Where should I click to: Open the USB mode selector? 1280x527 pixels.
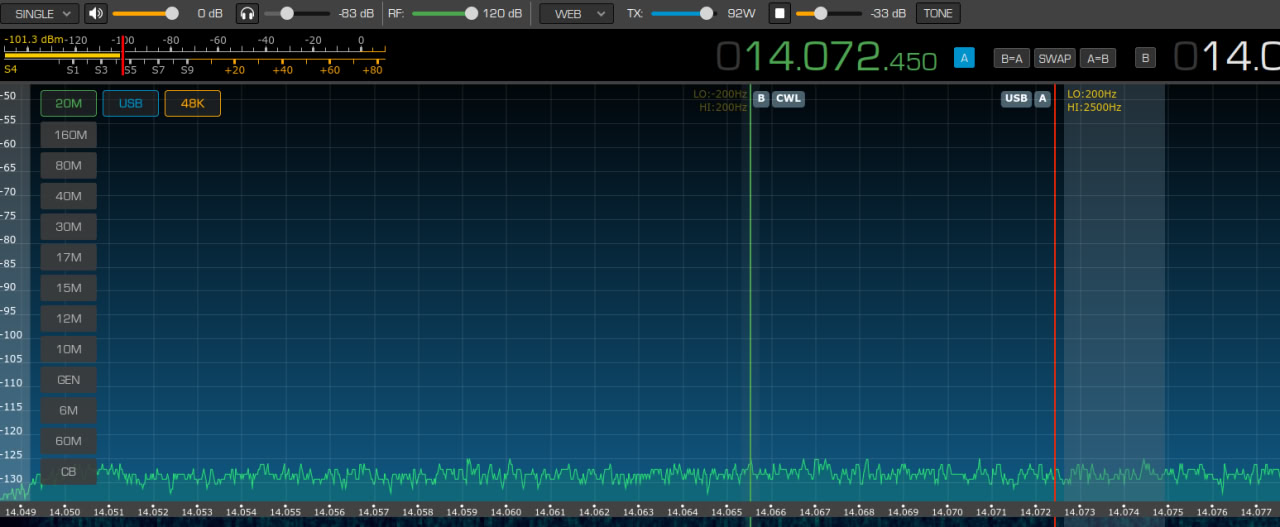pyautogui.click(x=130, y=104)
